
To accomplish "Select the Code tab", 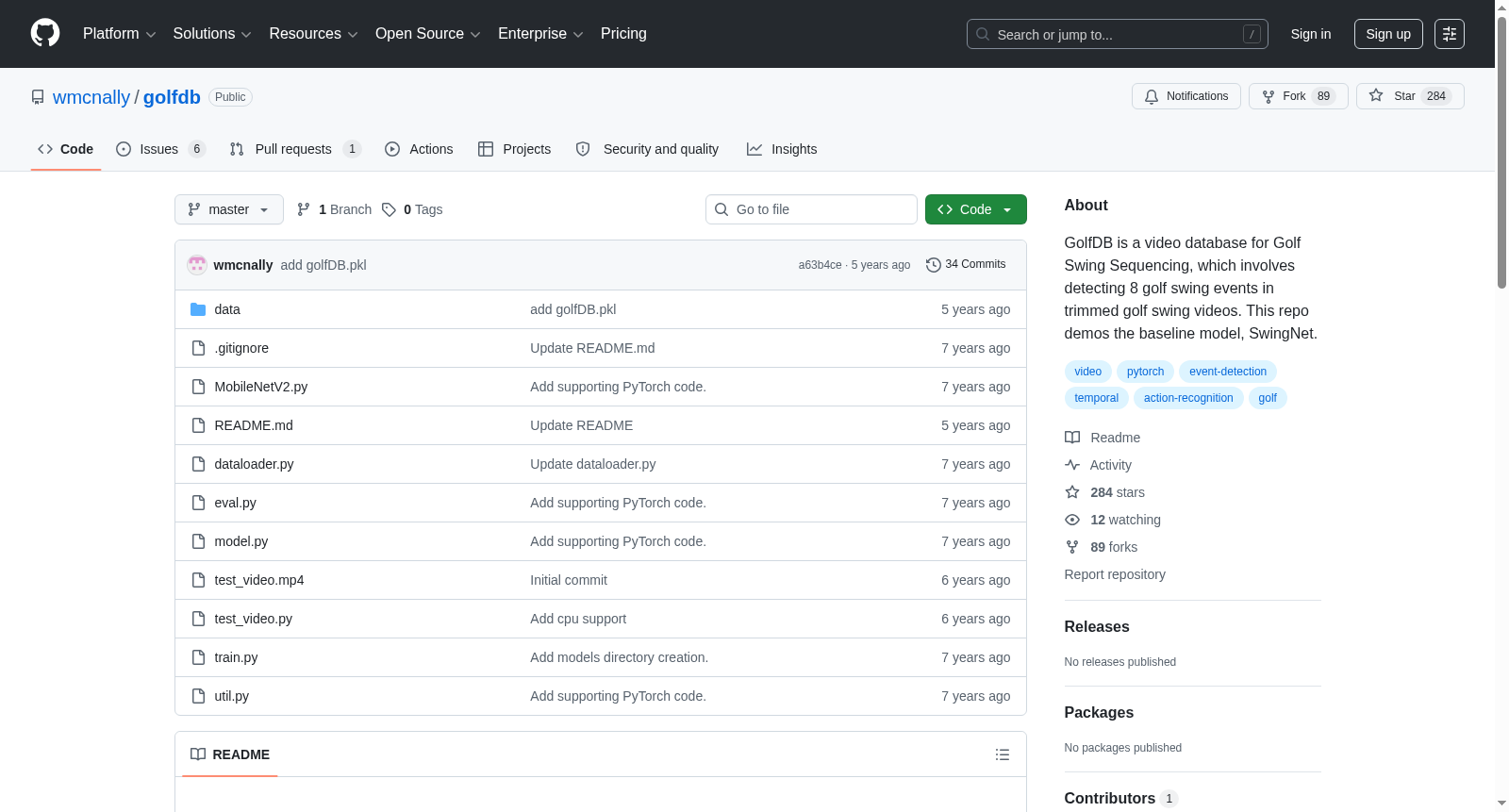I will point(66,149).
